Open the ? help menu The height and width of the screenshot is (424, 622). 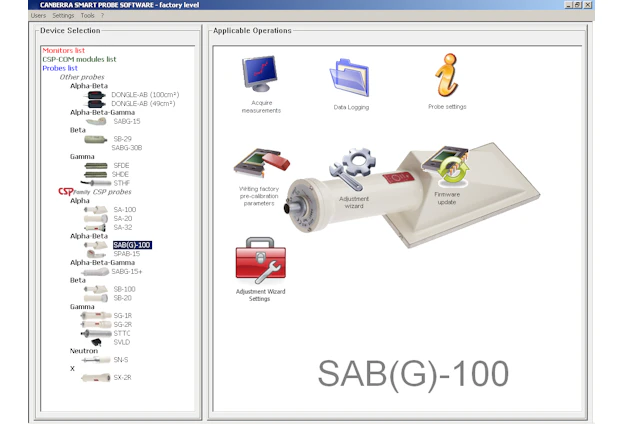(x=102, y=15)
